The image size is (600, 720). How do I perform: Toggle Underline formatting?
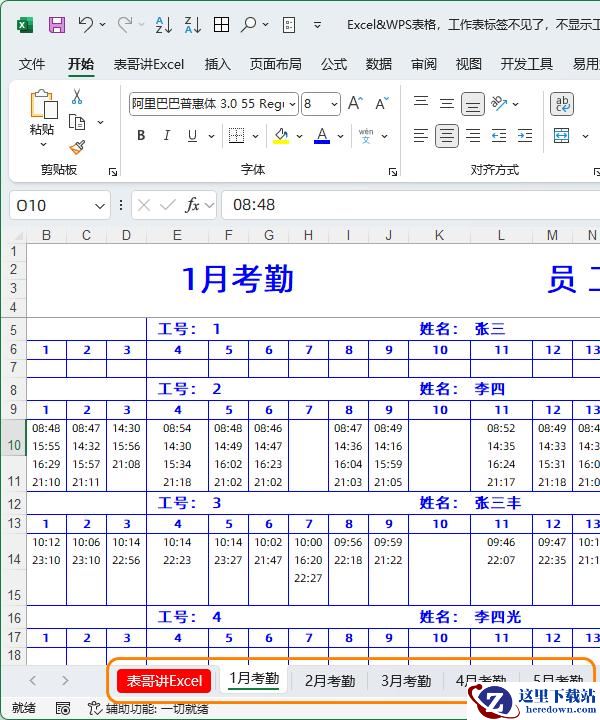[x=192, y=135]
